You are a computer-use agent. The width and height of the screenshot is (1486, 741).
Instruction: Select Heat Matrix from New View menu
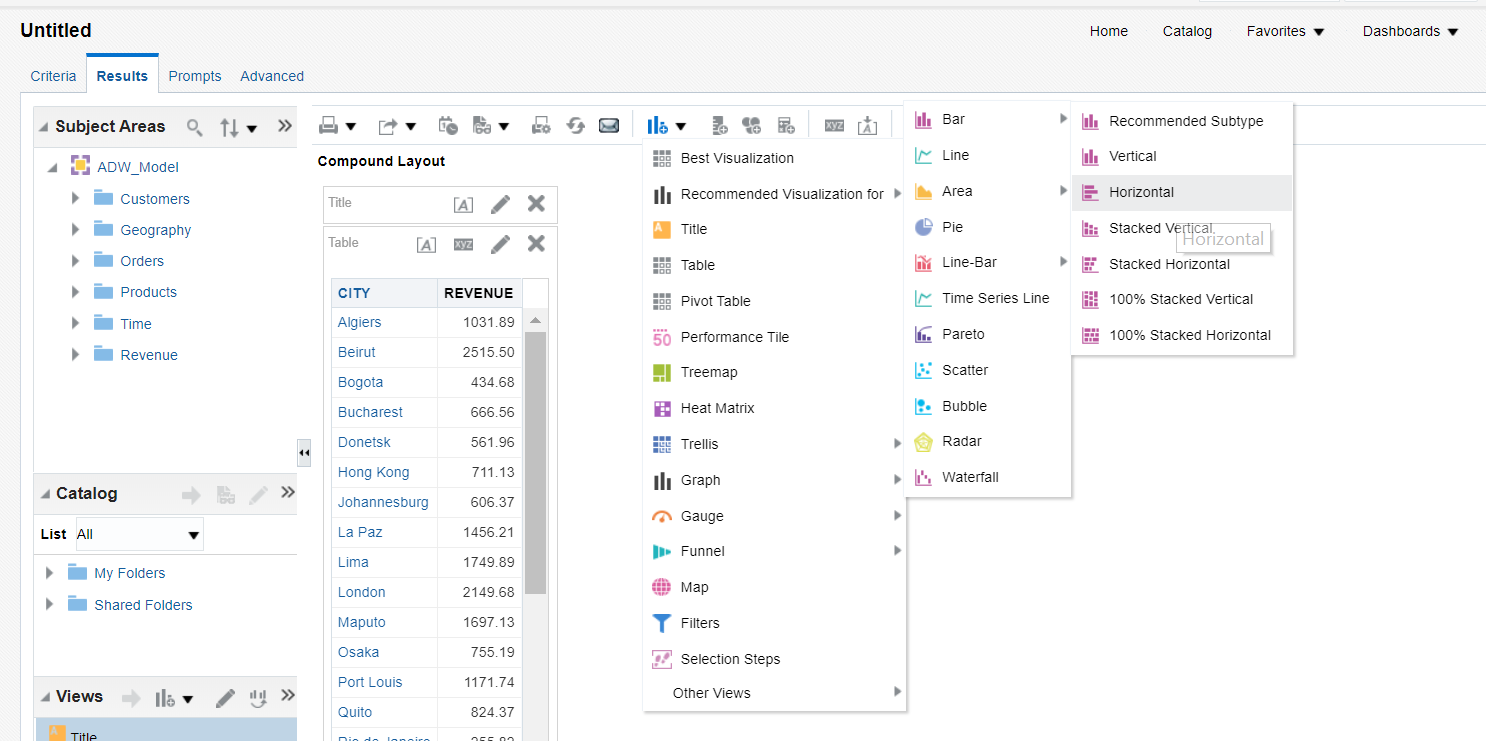click(774, 408)
